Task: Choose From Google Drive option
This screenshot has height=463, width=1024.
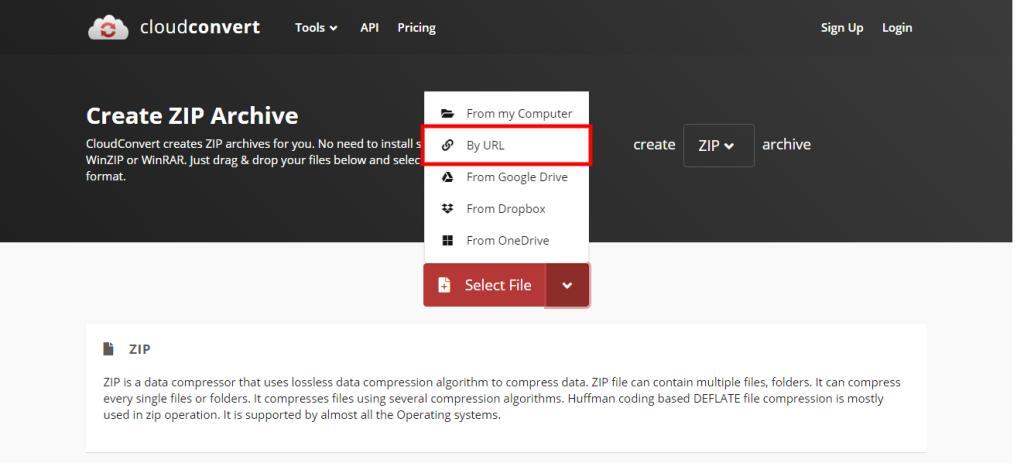Action: [507, 177]
